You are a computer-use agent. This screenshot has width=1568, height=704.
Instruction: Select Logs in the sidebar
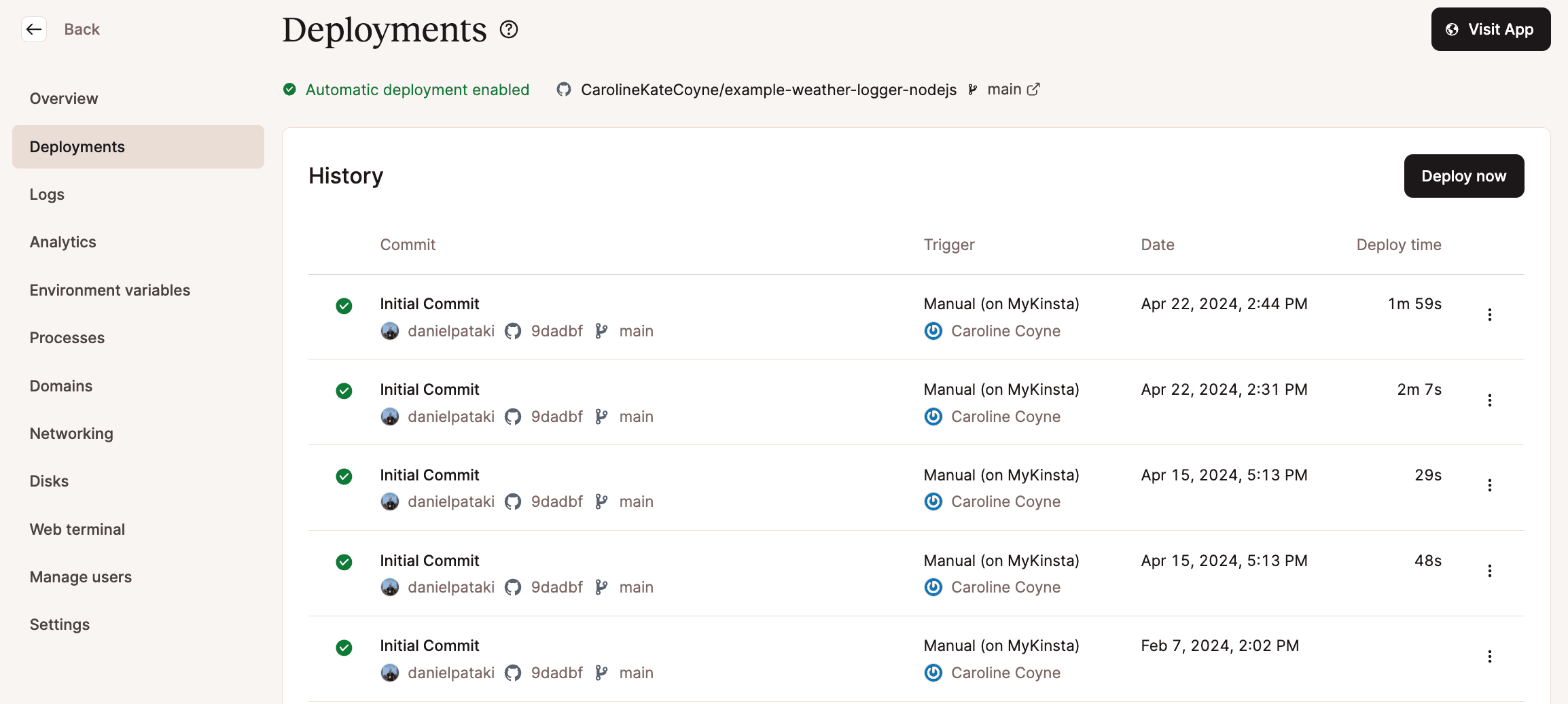coord(46,194)
